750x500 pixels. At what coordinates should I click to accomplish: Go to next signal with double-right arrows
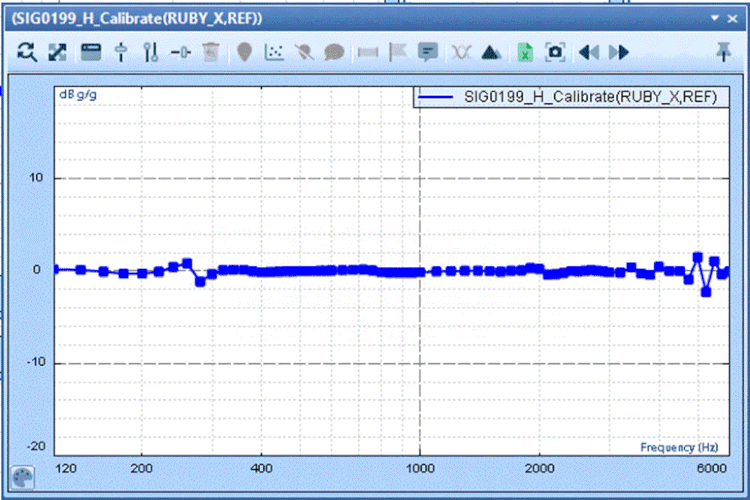click(619, 52)
